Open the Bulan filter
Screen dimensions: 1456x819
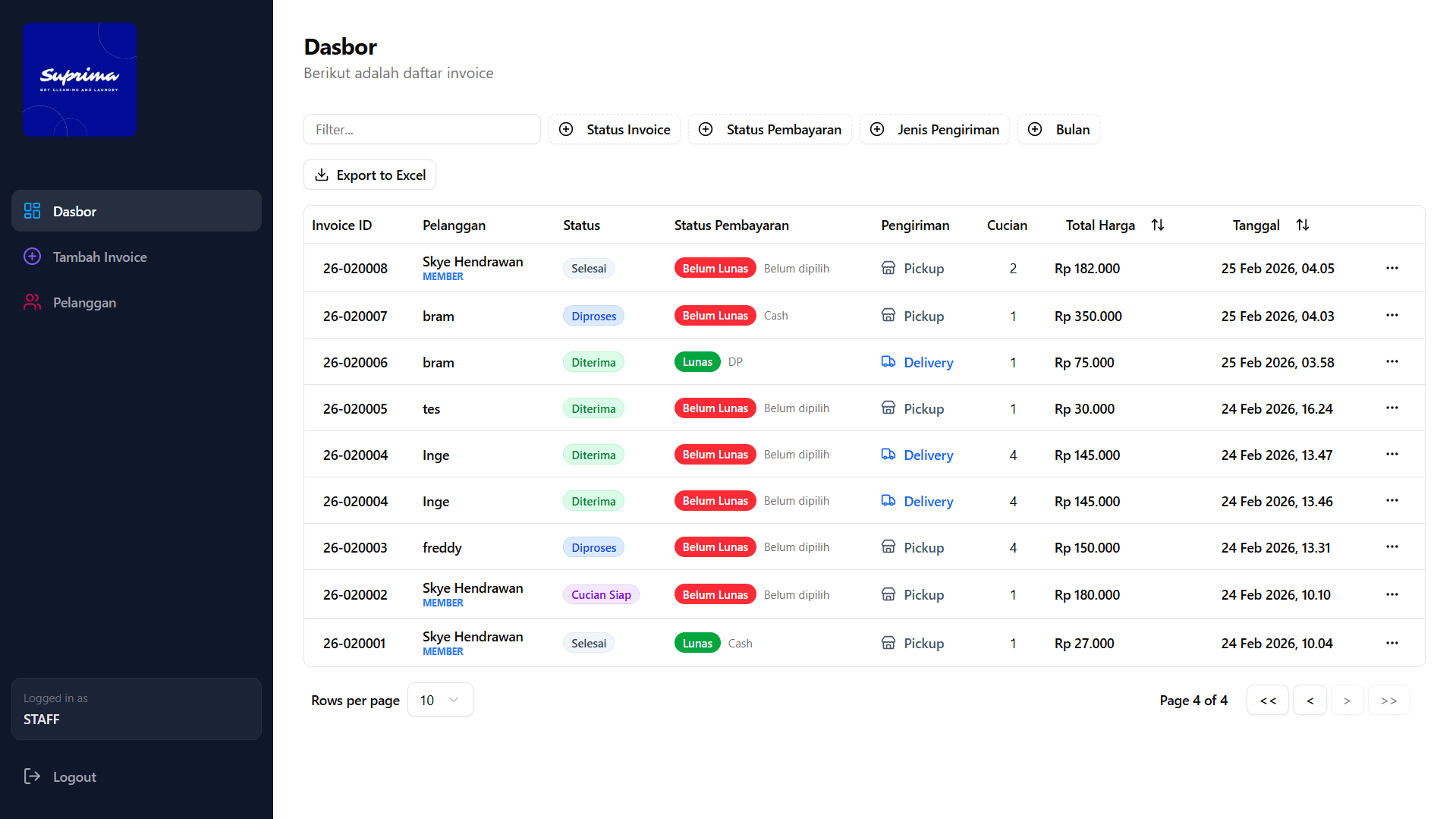click(1058, 129)
